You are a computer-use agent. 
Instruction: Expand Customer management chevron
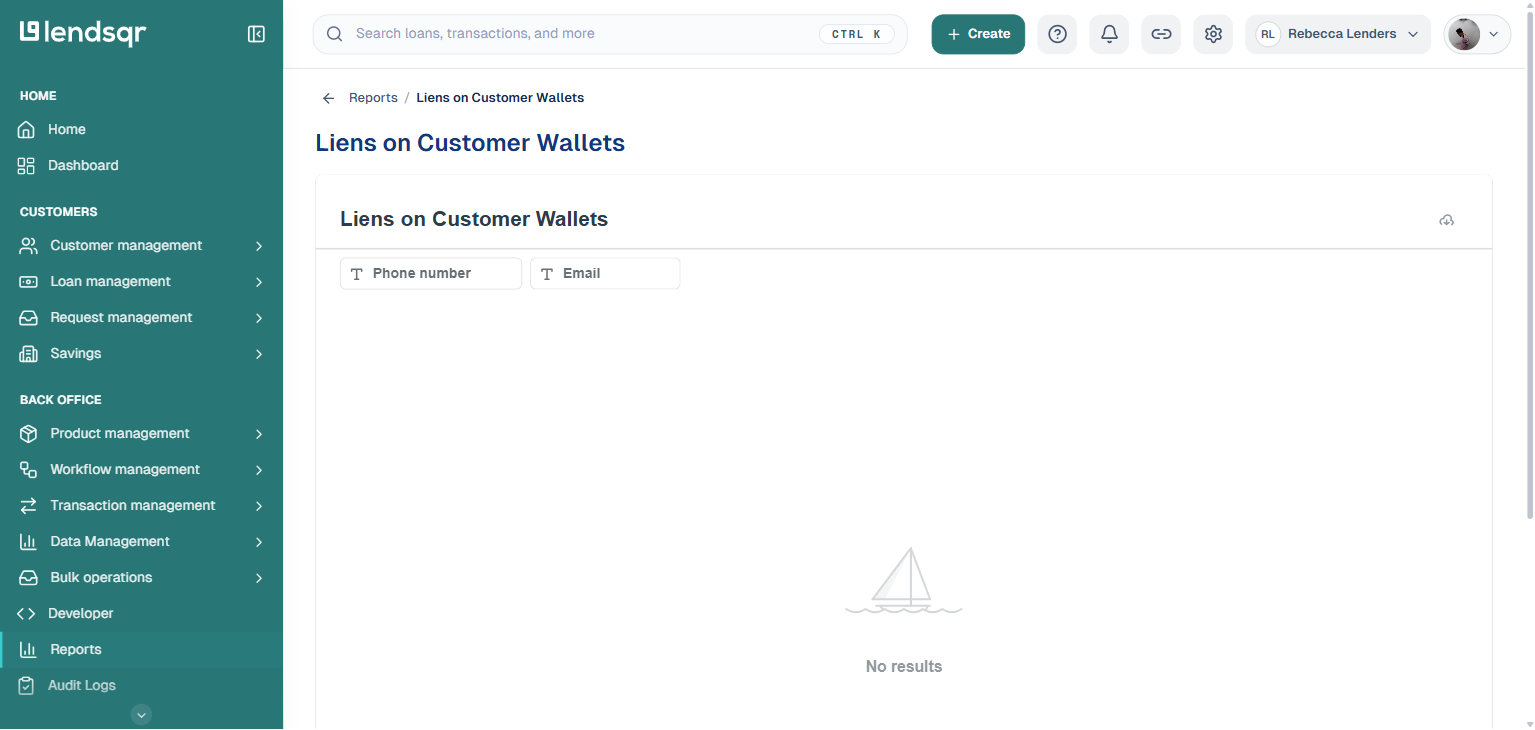pyautogui.click(x=259, y=246)
